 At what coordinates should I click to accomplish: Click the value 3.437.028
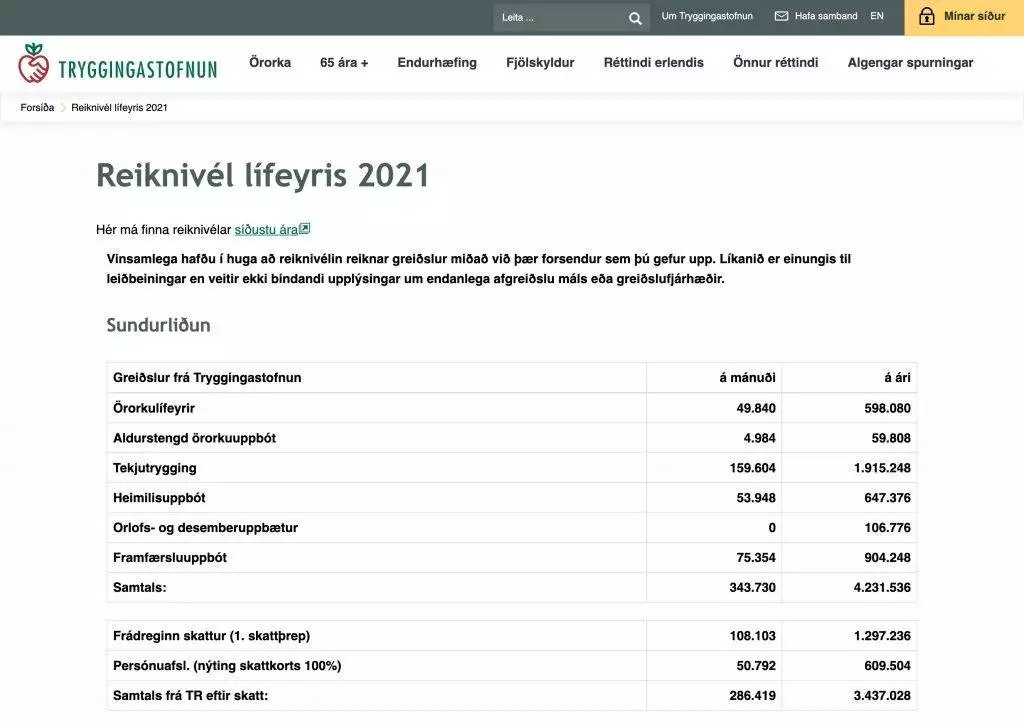(882, 696)
